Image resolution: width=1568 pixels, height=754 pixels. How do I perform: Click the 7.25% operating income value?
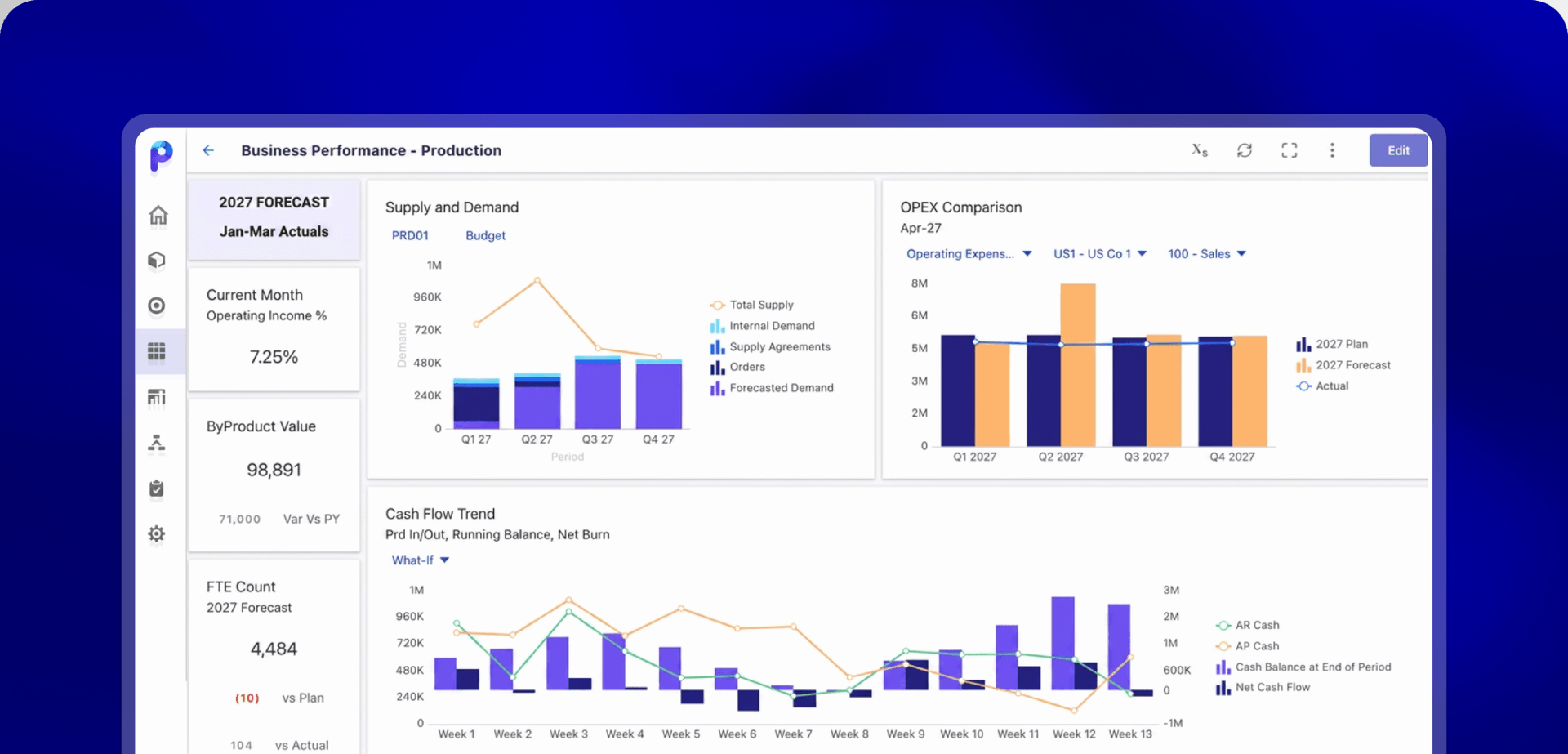point(274,357)
